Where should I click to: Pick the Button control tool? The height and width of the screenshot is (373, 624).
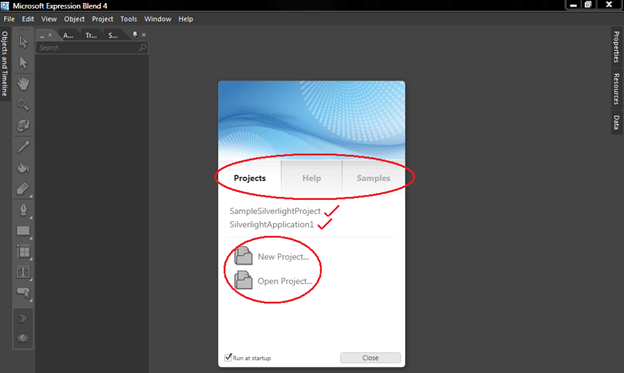[x=23, y=293]
